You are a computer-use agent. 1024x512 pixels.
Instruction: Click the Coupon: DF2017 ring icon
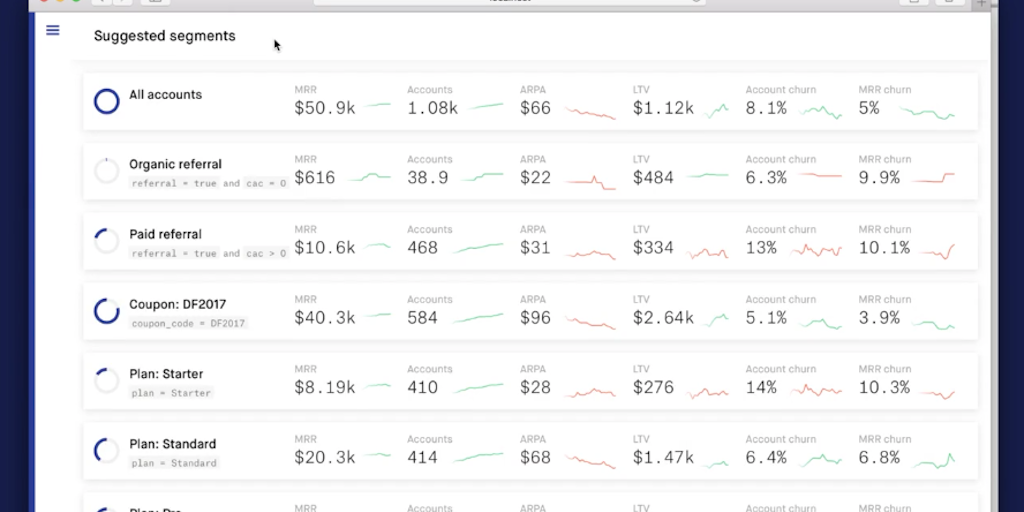pos(106,312)
